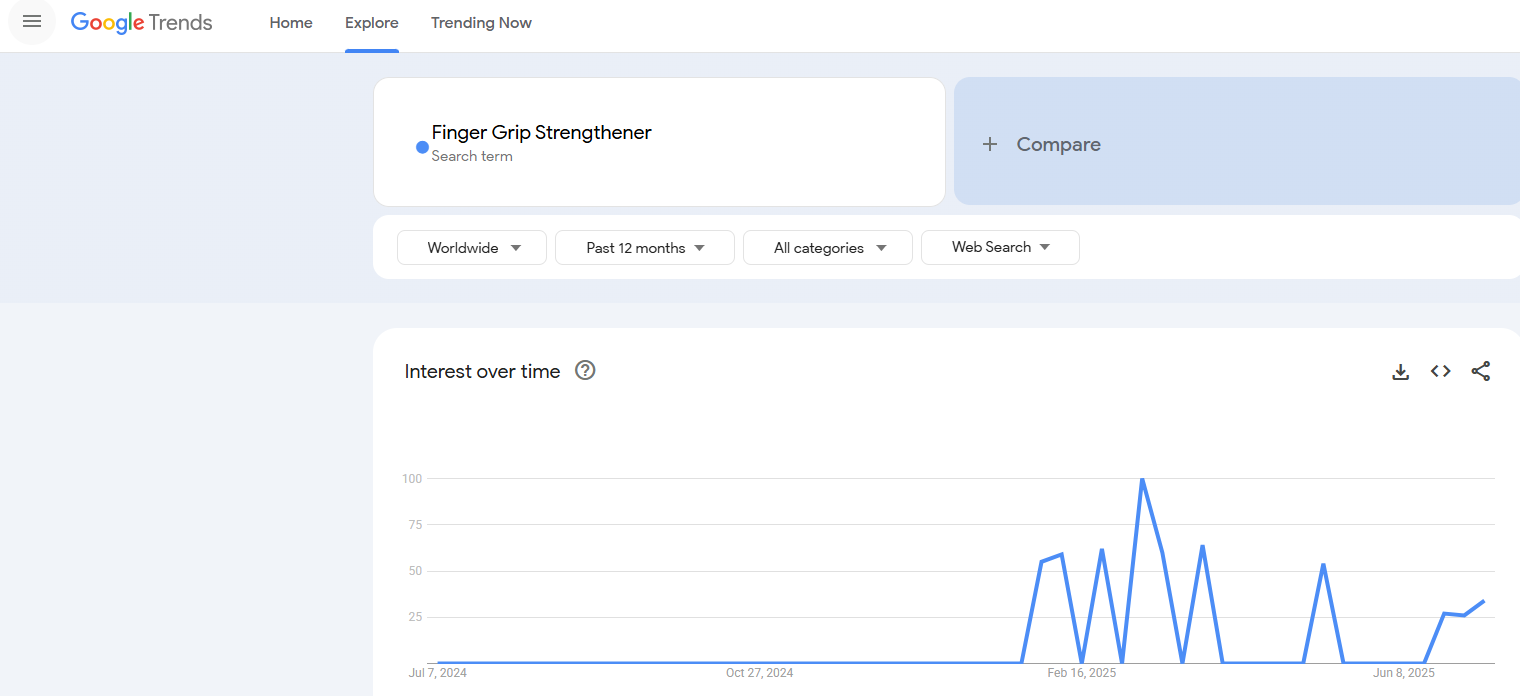Click the chart peak at 100
Viewport: 1520px width, 696px height.
click(1142, 480)
